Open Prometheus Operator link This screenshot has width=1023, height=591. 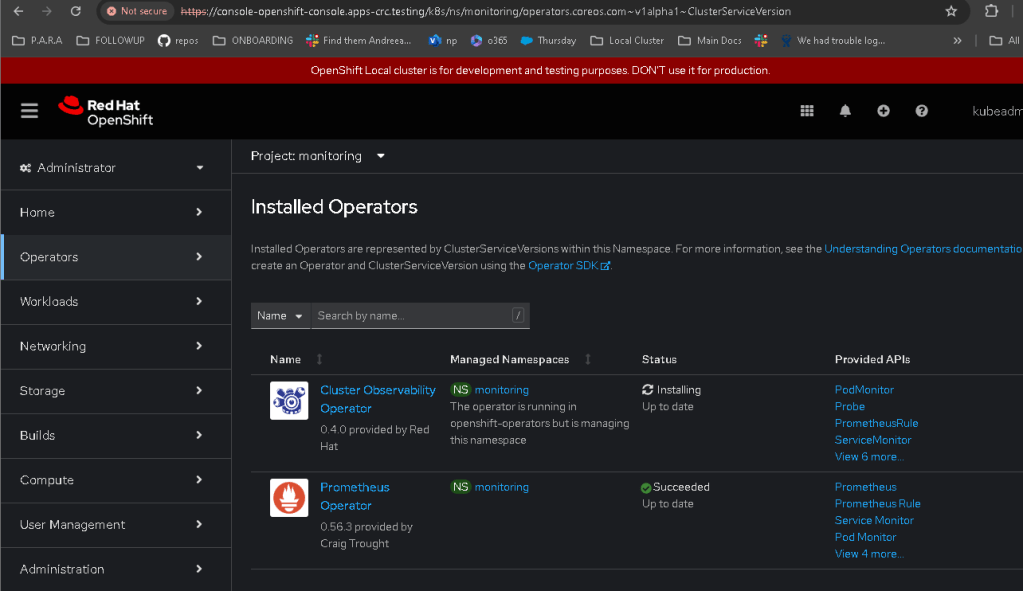coord(354,496)
